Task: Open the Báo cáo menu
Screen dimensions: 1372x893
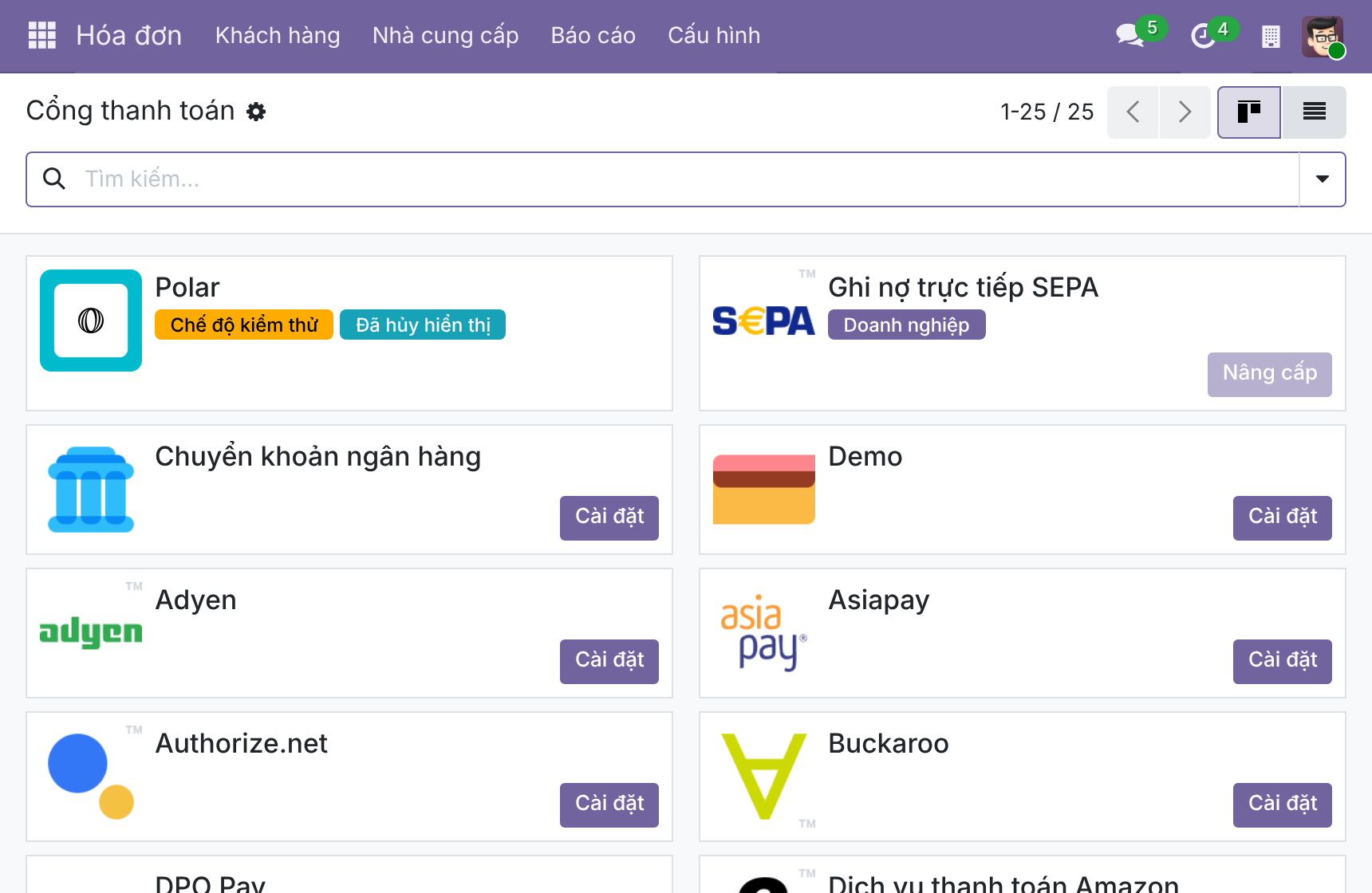Action: click(x=593, y=36)
